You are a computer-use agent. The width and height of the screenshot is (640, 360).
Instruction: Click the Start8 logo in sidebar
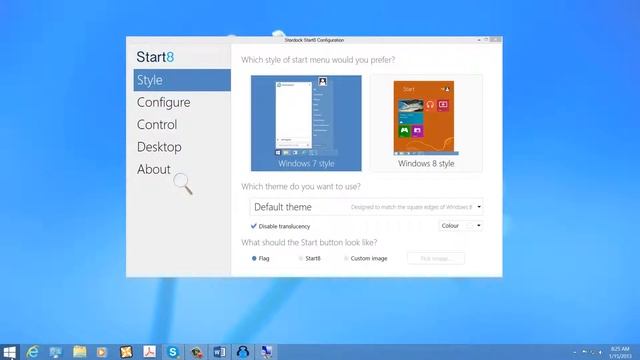(155, 57)
